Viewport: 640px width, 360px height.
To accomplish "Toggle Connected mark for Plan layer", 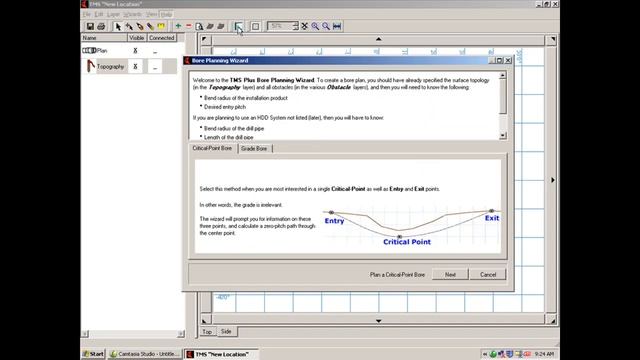I will (x=155, y=51).
